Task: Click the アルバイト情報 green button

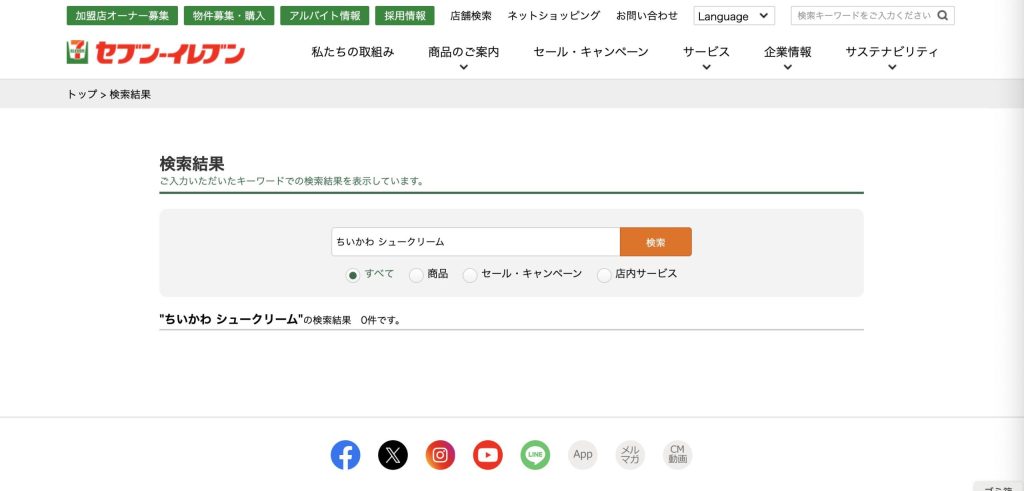Action: click(325, 16)
